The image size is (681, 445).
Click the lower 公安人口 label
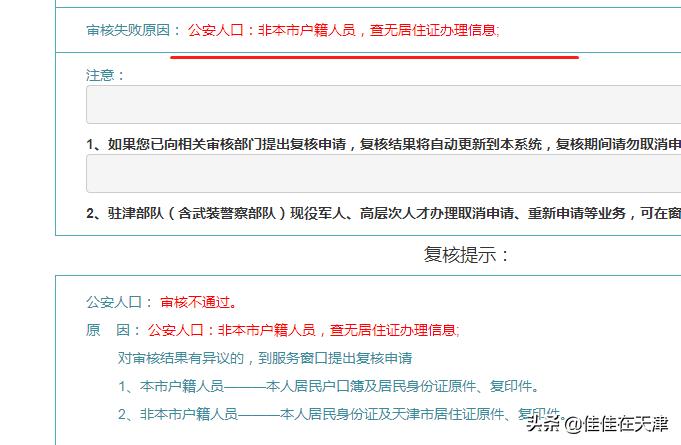(119, 302)
